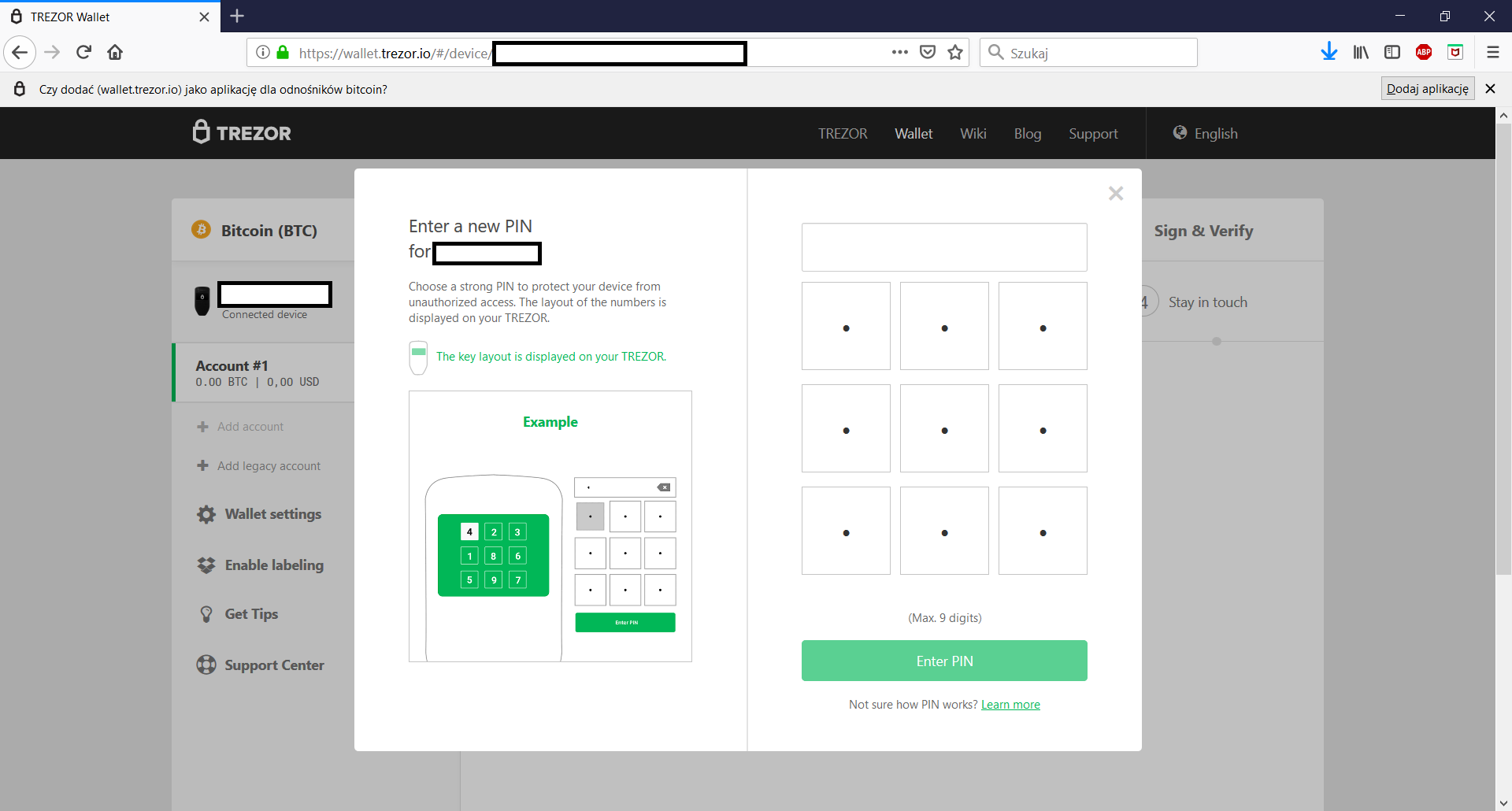This screenshot has width=1512, height=811.
Task: Open the page actions three-dots menu
Action: [x=900, y=52]
